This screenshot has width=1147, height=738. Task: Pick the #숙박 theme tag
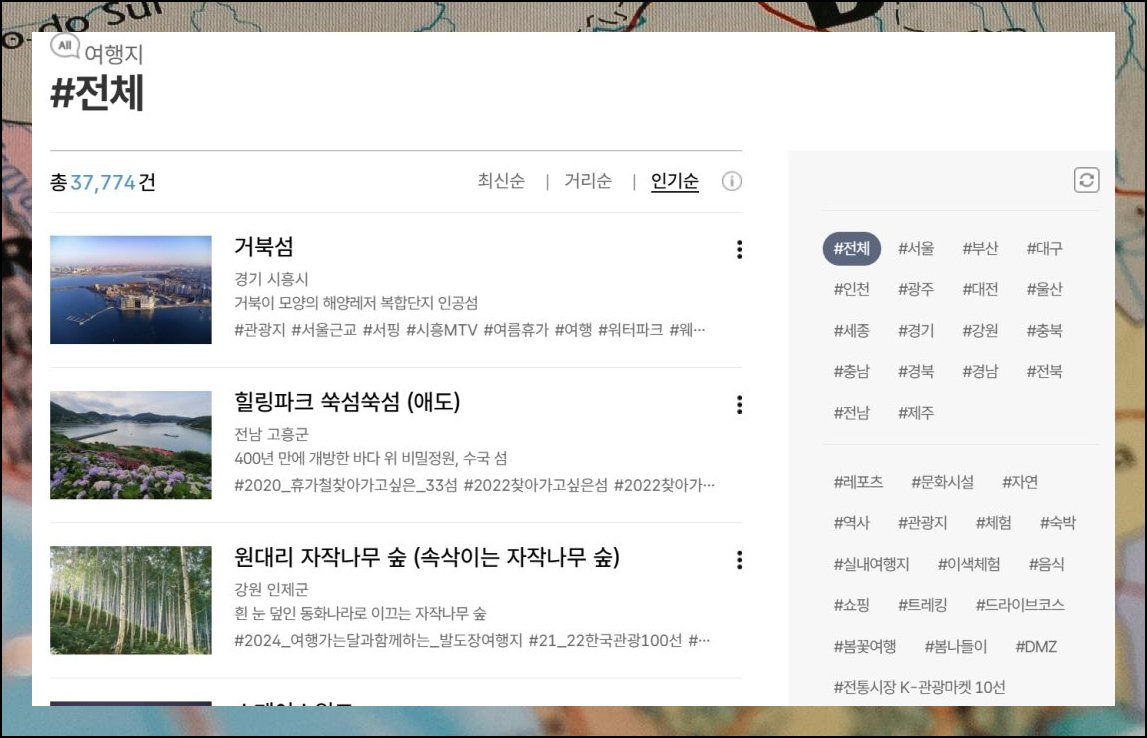1058,523
